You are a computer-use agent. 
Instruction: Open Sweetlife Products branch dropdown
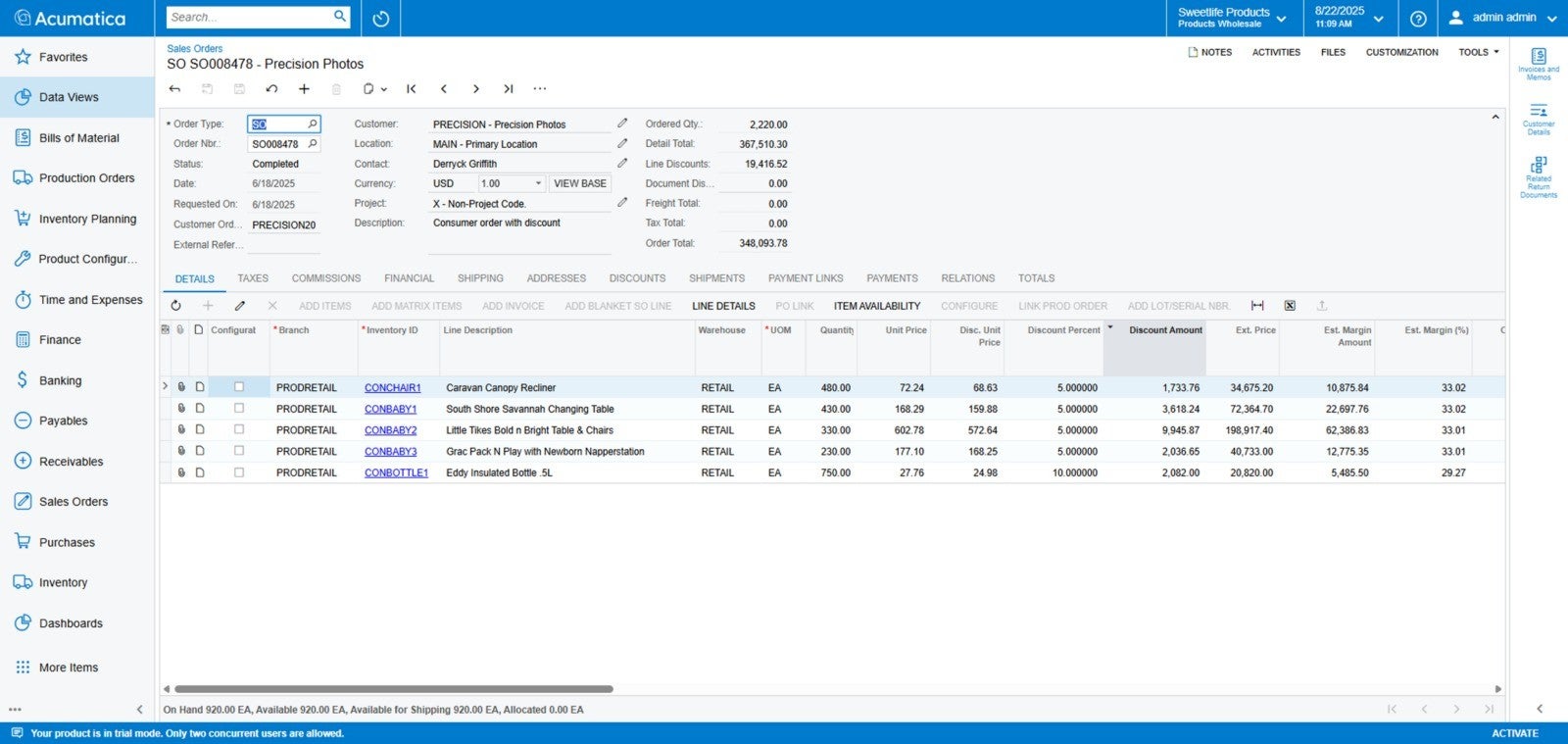(1231, 18)
